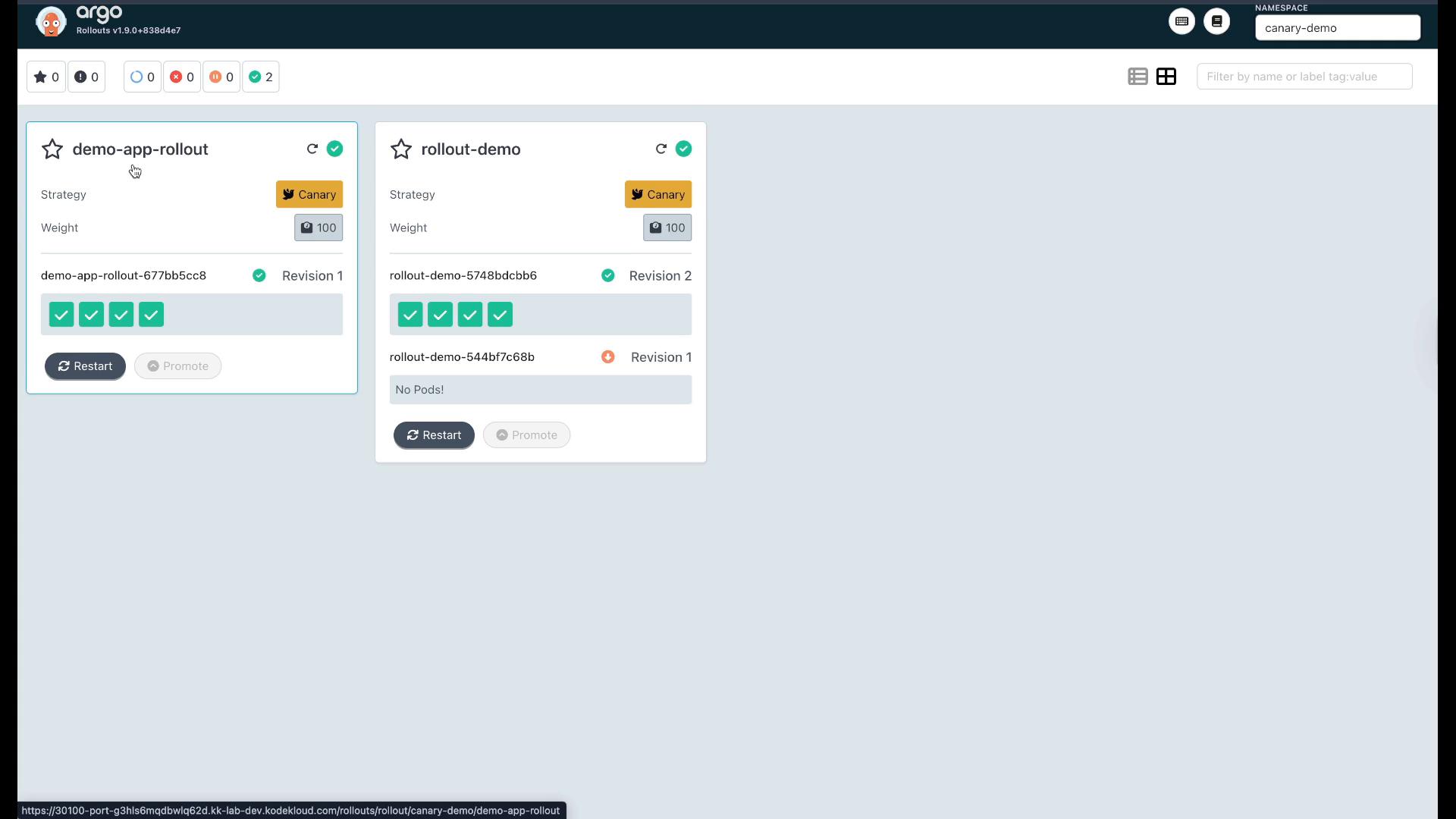Toggle the degraded red X filter
The image size is (1456, 819).
(x=182, y=77)
